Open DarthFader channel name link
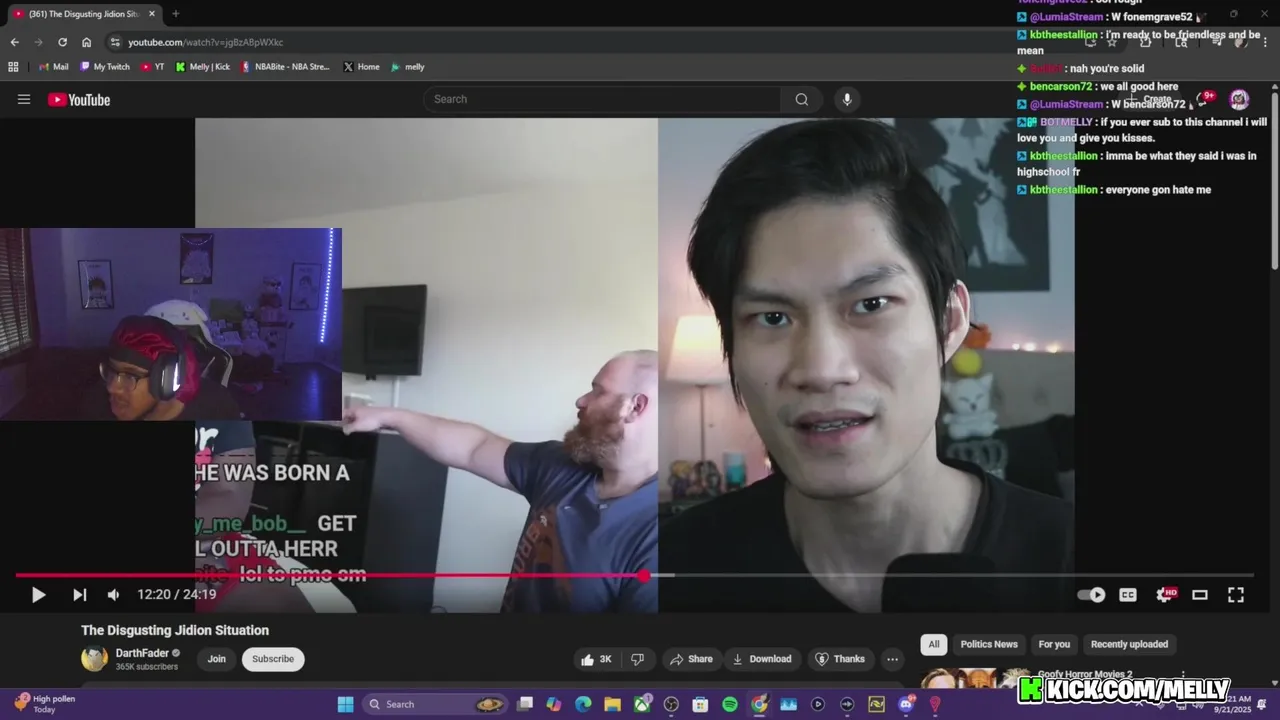This screenshot has width=1280, height=720. [142, 653]
